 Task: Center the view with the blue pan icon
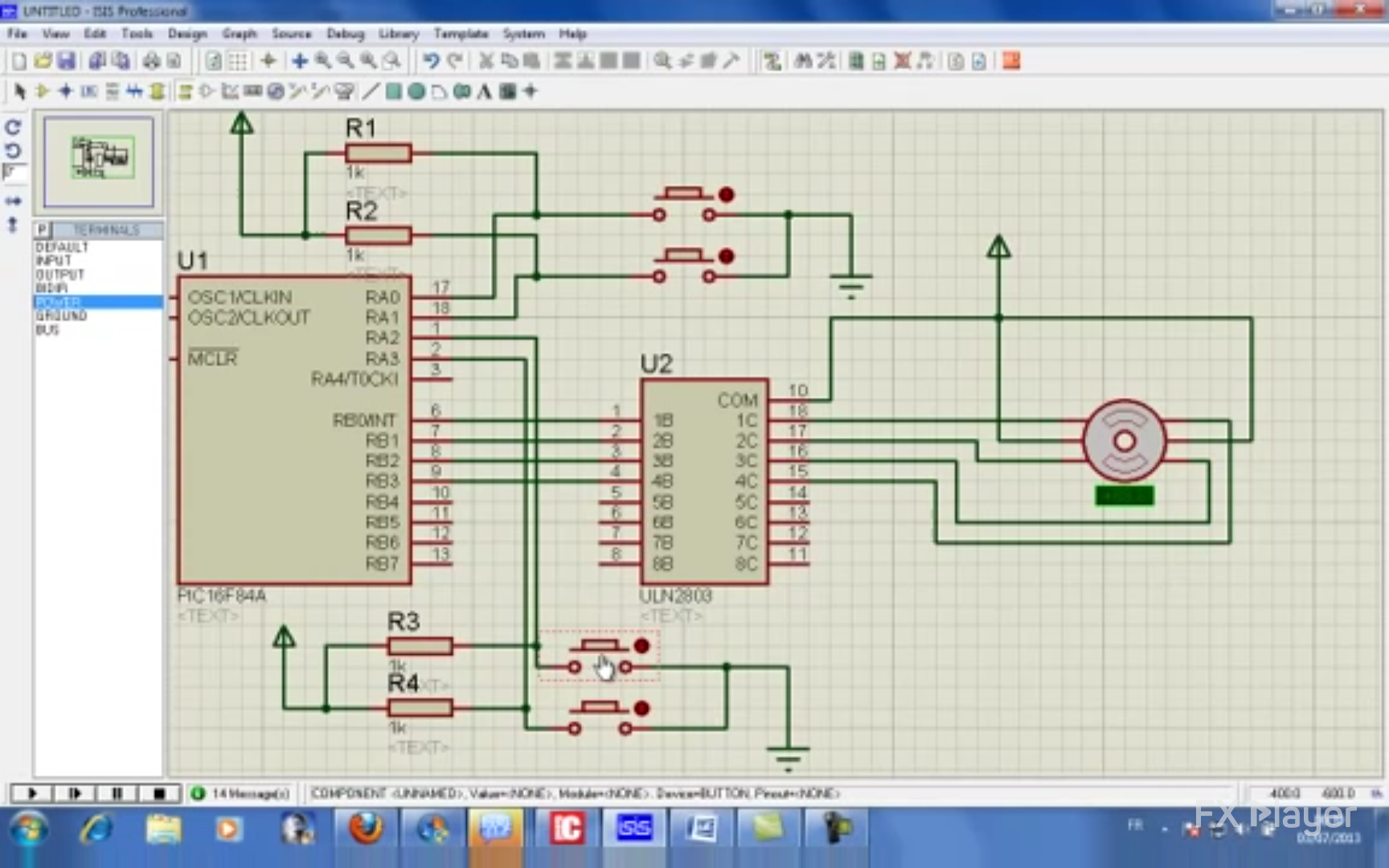pos(299,61)
